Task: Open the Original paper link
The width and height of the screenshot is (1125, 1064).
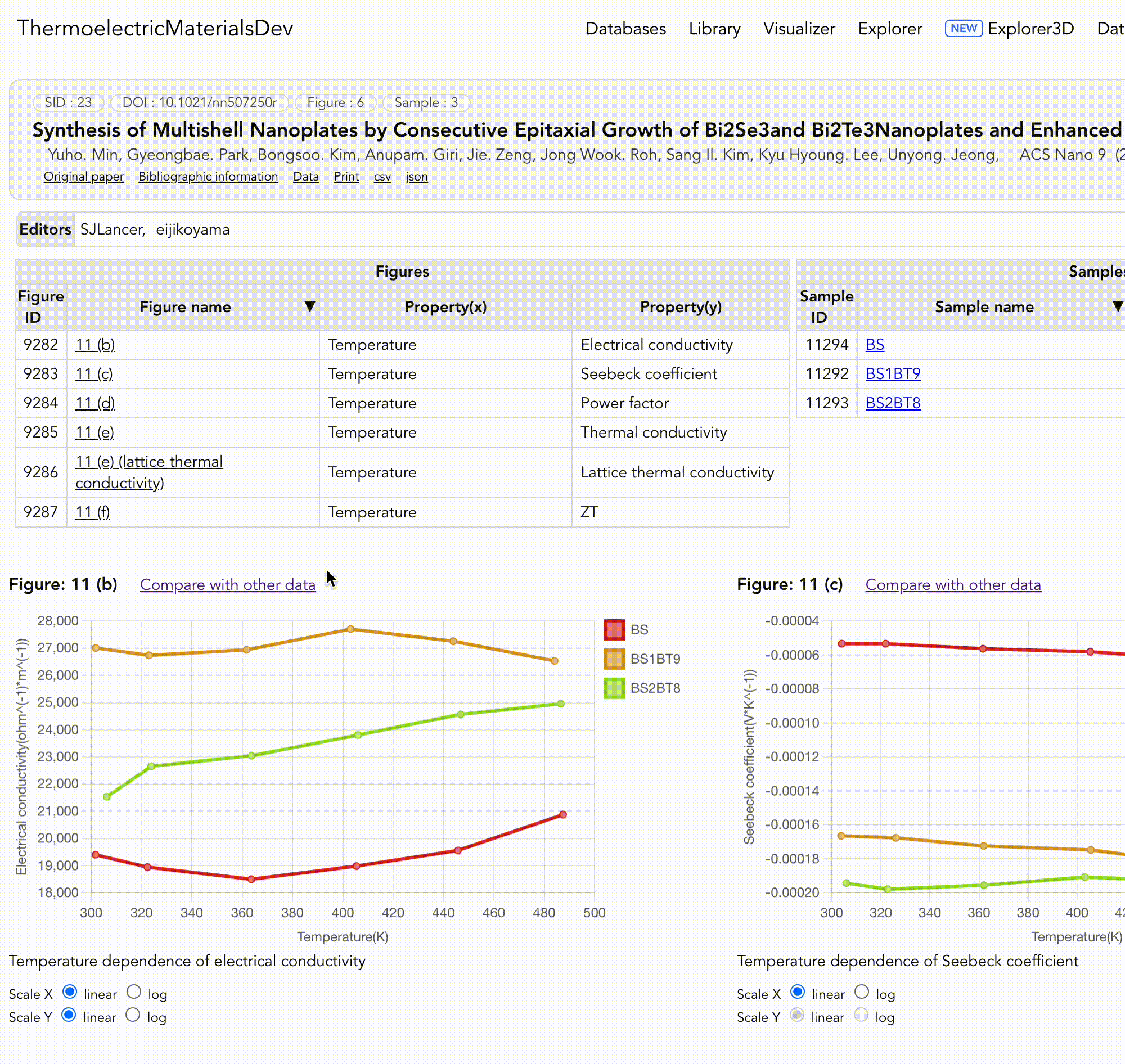Action: point(83,177)
